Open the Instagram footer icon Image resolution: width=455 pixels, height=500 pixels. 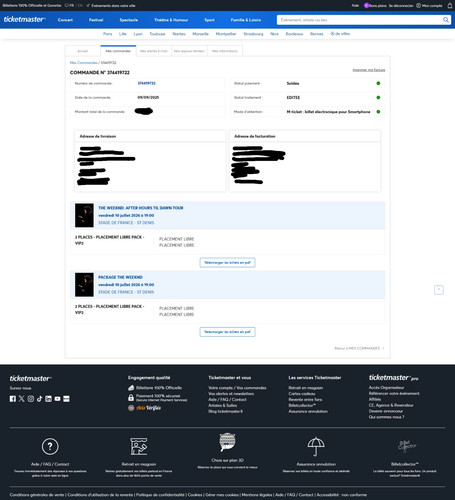click(31, 399)
